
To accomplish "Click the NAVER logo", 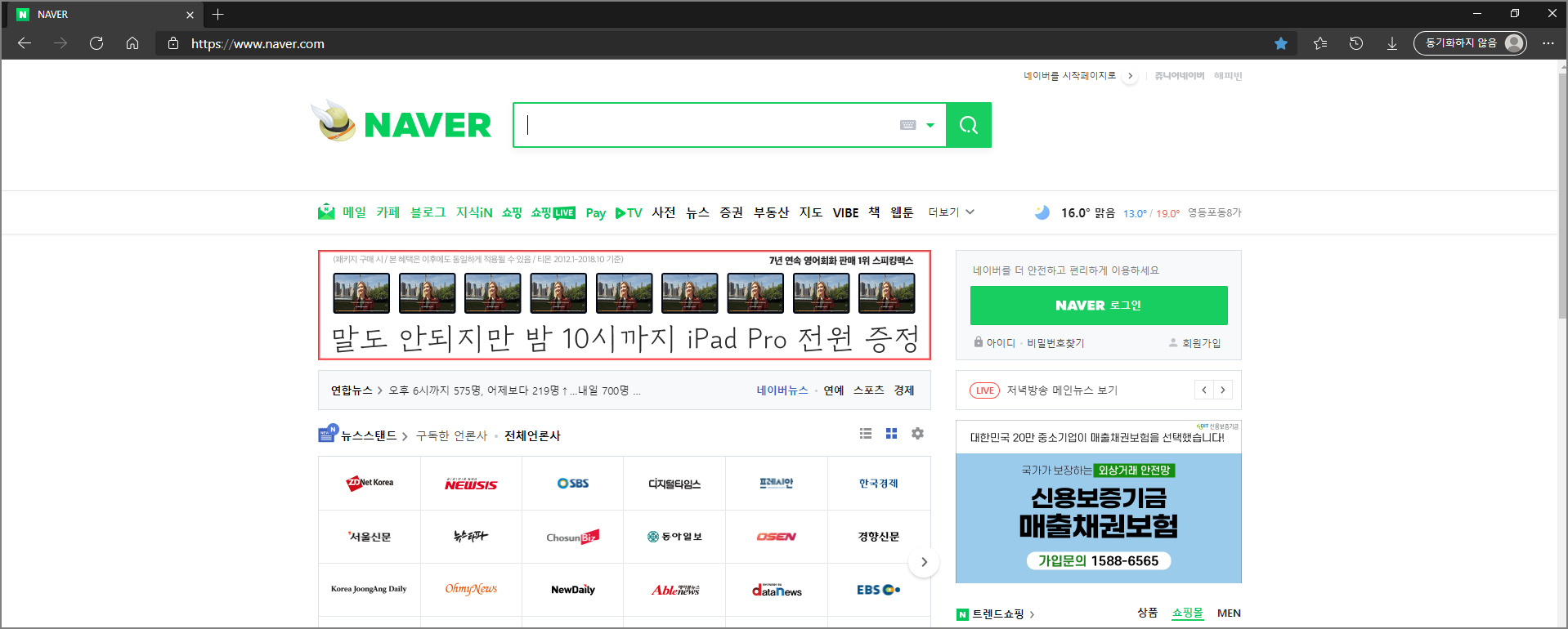I will (x=428, y=125).
